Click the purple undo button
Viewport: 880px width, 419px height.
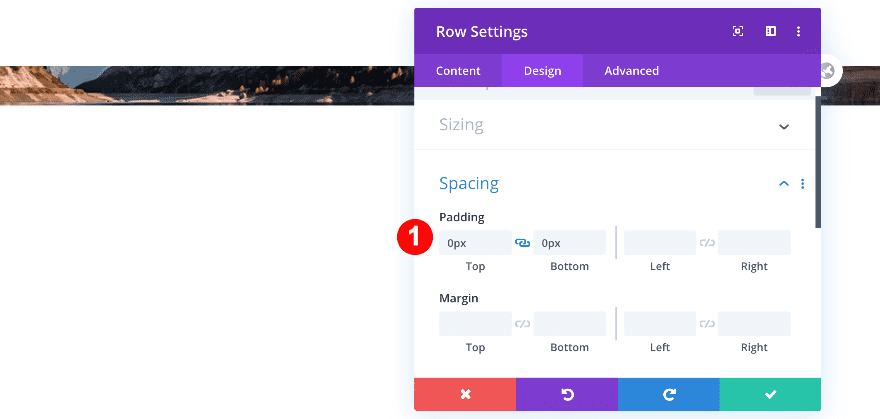click(x=567, y=394)
